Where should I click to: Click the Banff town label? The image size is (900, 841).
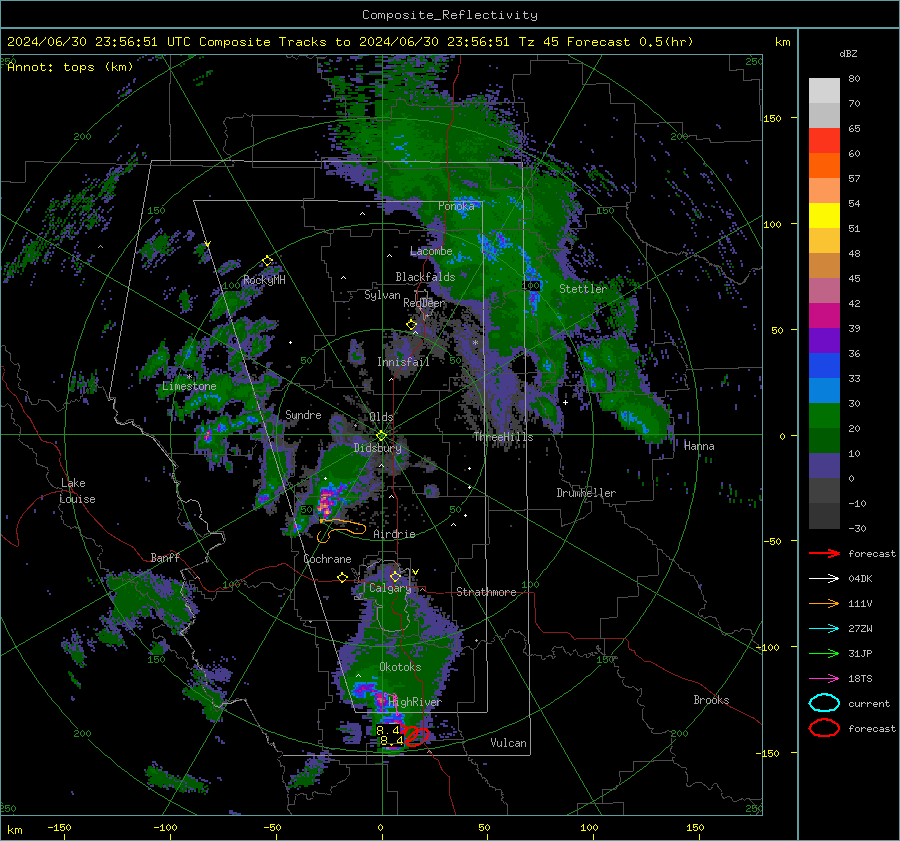[165, 558]
